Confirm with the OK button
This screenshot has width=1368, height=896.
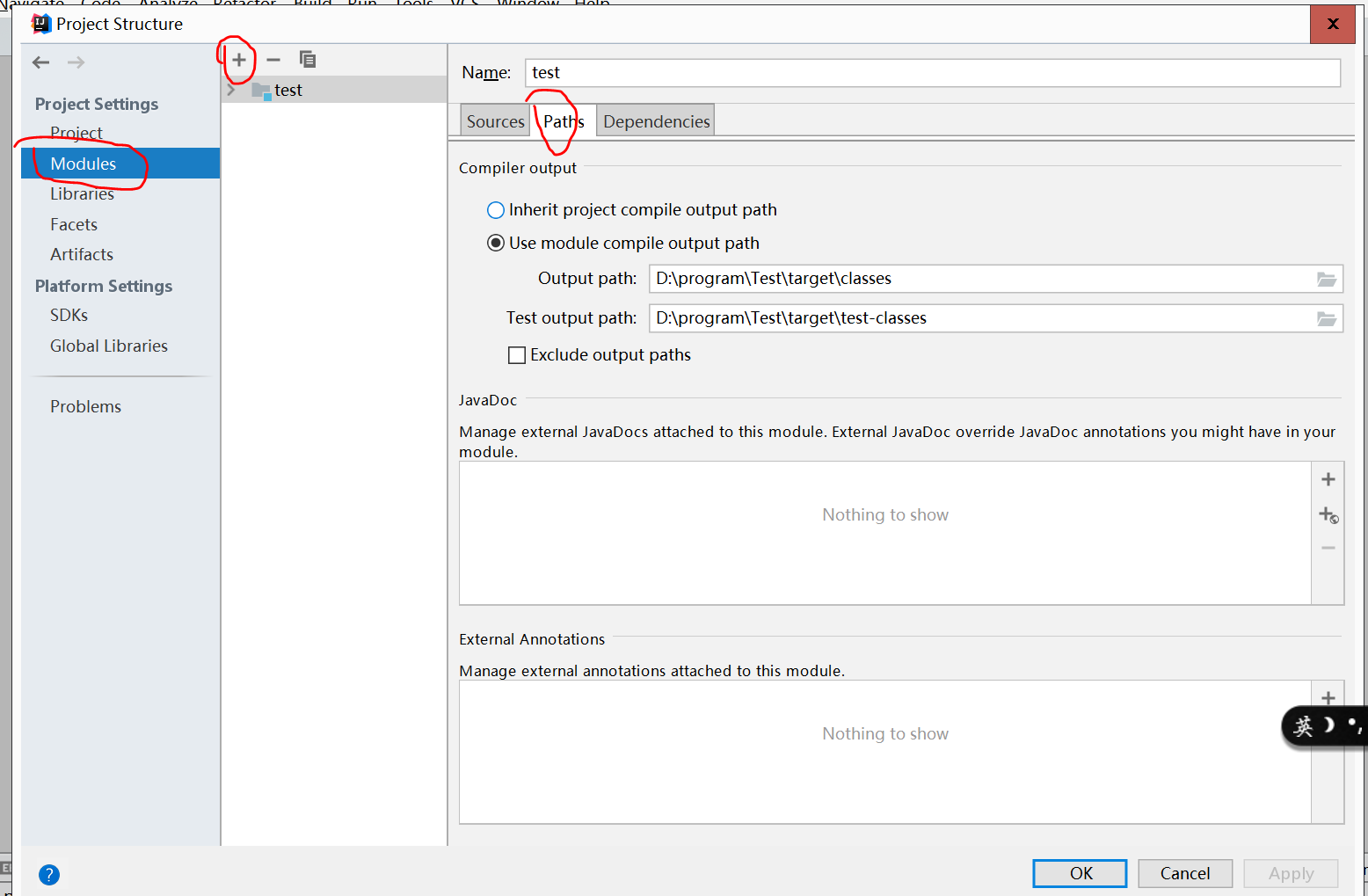[1080, 873]
